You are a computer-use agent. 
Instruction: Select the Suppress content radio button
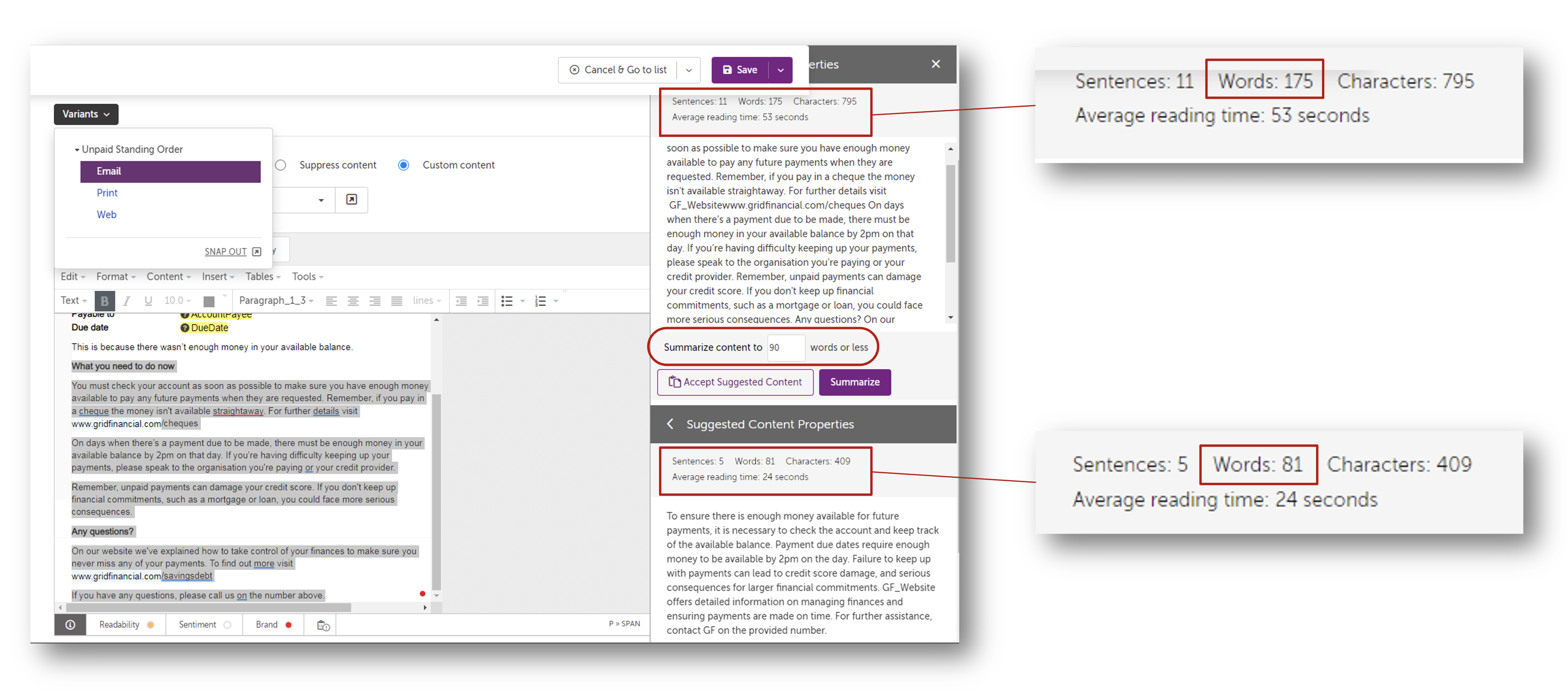click(x=280, y=165)
